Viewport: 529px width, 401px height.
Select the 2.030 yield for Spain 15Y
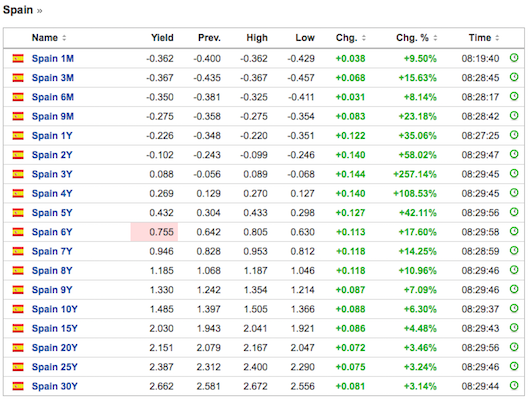pyautogui.click(x=161, y=328)
